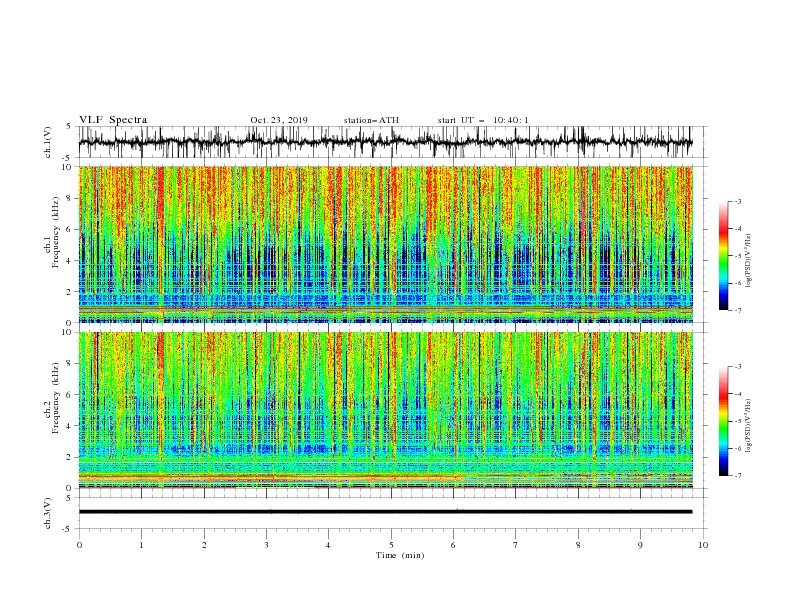Click time axis tick label "6"

point(453,545)
